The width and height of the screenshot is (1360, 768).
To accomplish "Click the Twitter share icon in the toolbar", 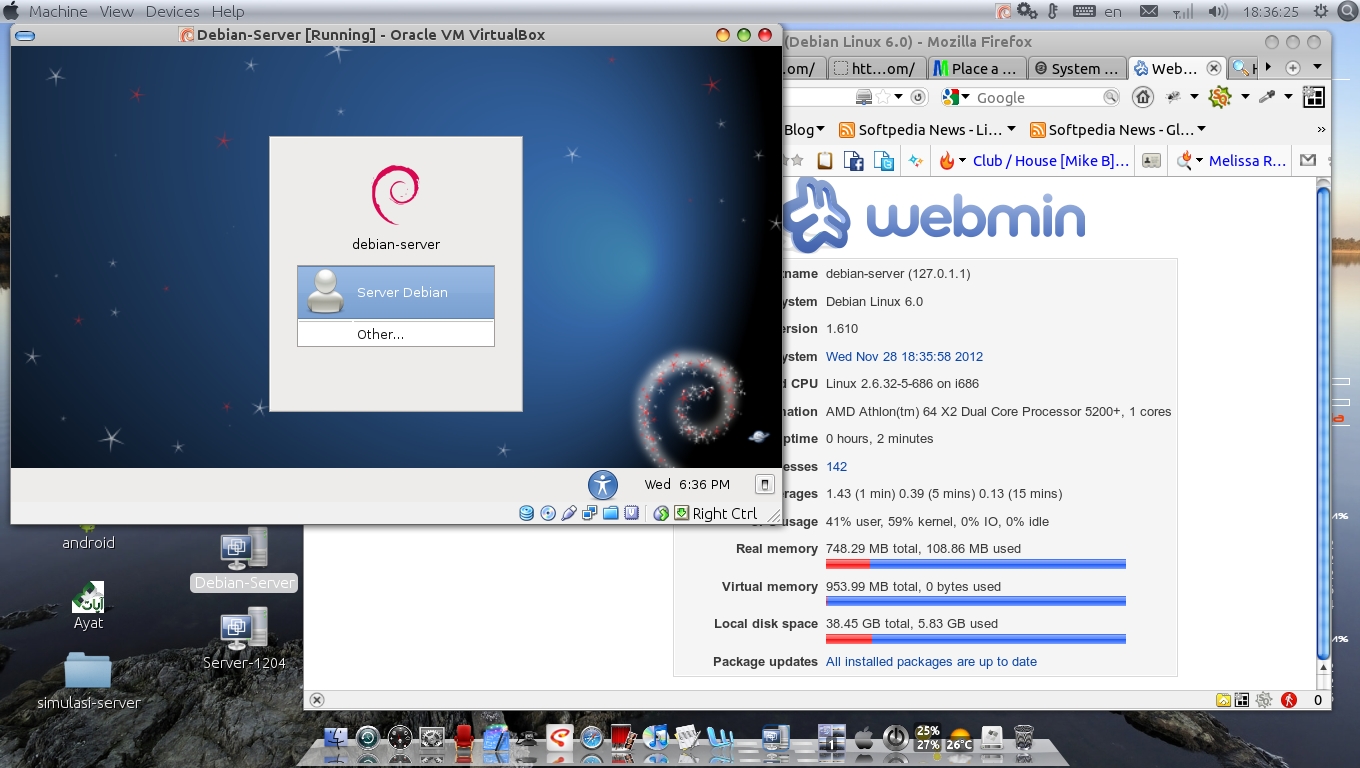I will [884, 160].
